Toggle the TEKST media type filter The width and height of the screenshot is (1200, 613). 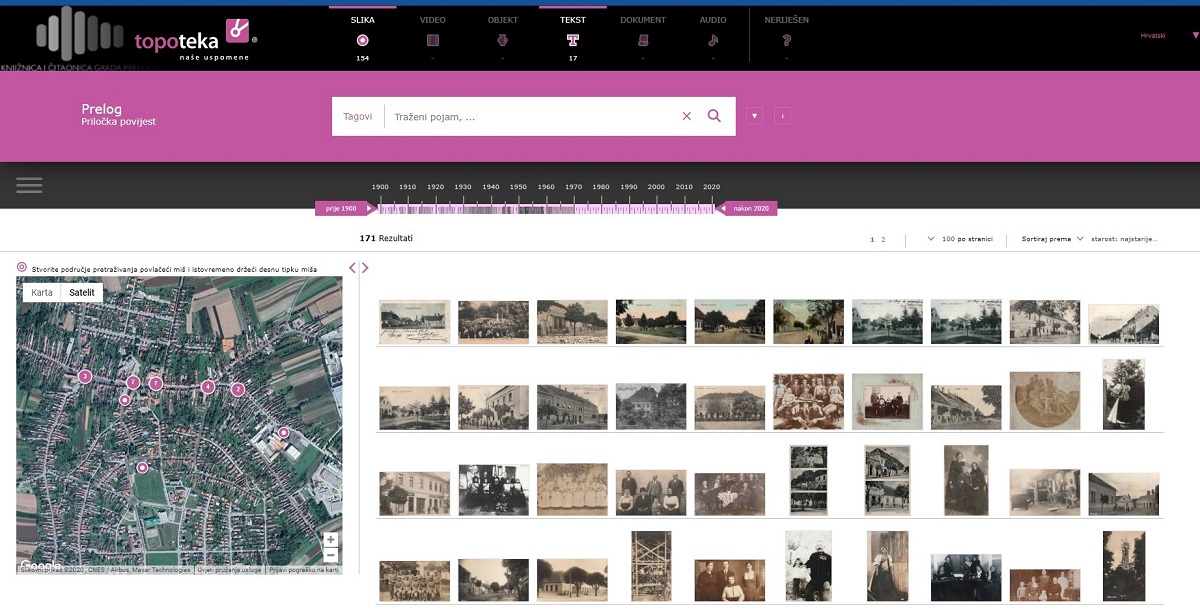click(573, 40)
